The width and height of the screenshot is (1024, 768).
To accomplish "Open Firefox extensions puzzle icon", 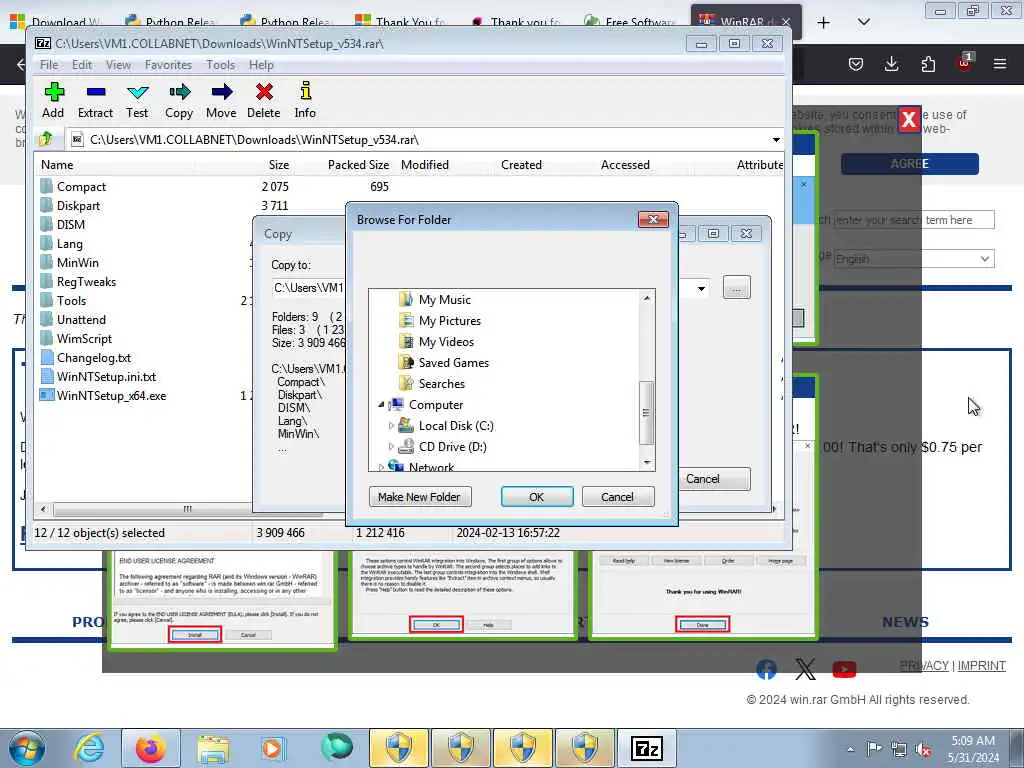I will point(928,63).
